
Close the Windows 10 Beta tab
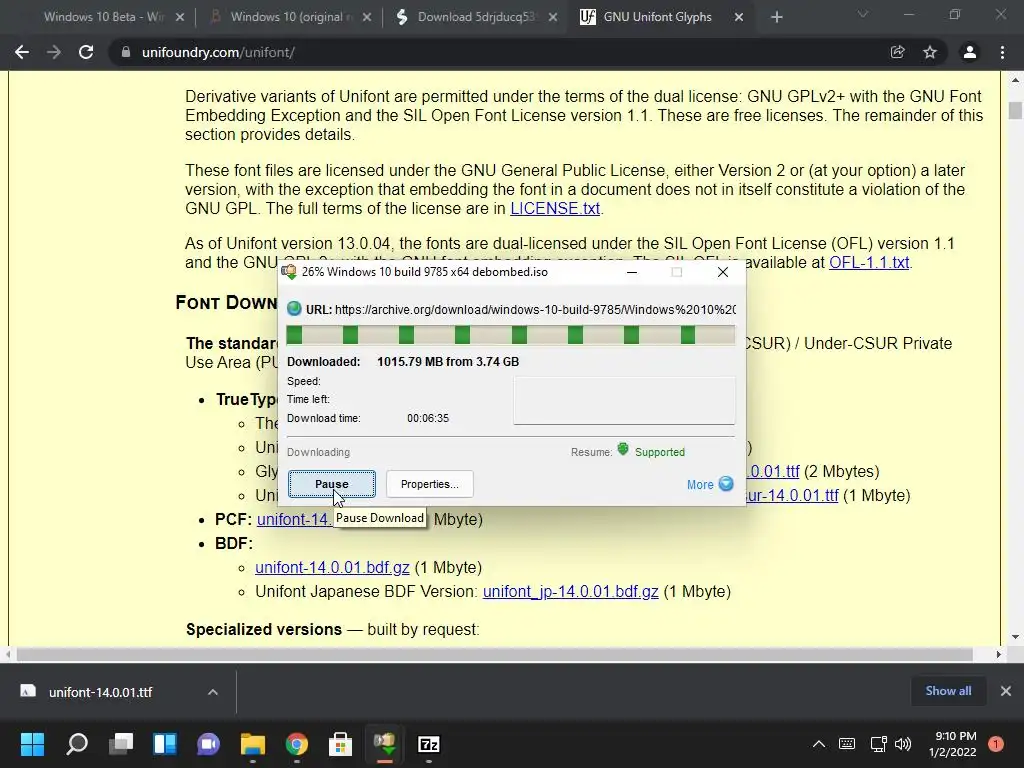tap(180, 17)
